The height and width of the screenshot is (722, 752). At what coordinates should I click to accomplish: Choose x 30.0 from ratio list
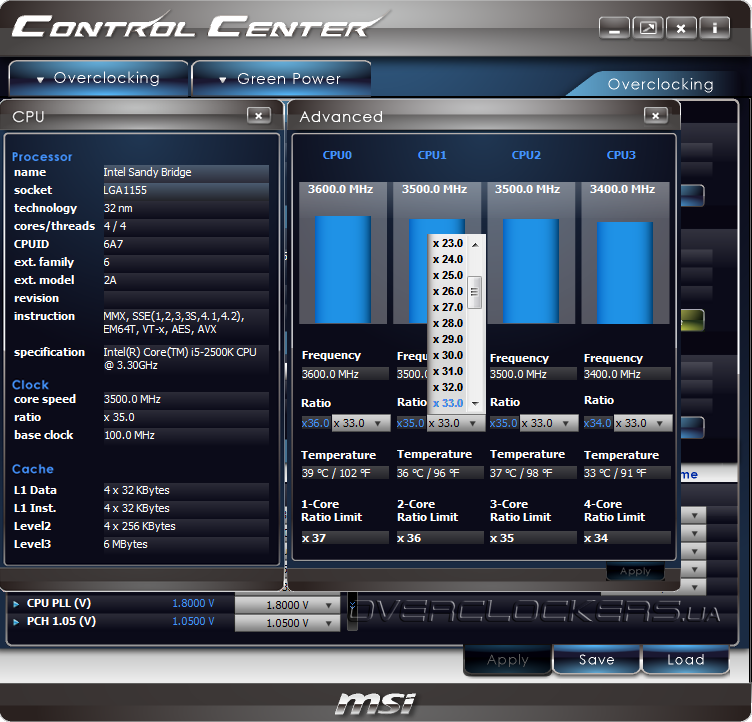pyautogui.click(x=448, y=355)
